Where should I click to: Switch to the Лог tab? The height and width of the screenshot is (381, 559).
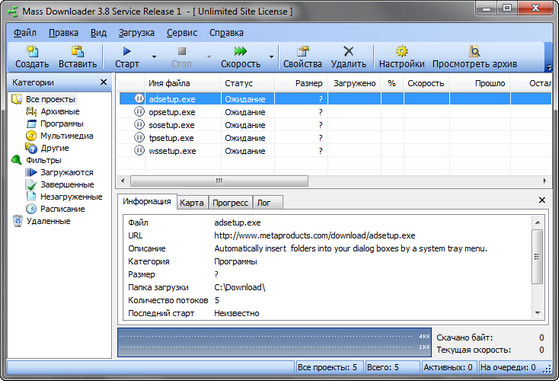[x=268, y=203]
